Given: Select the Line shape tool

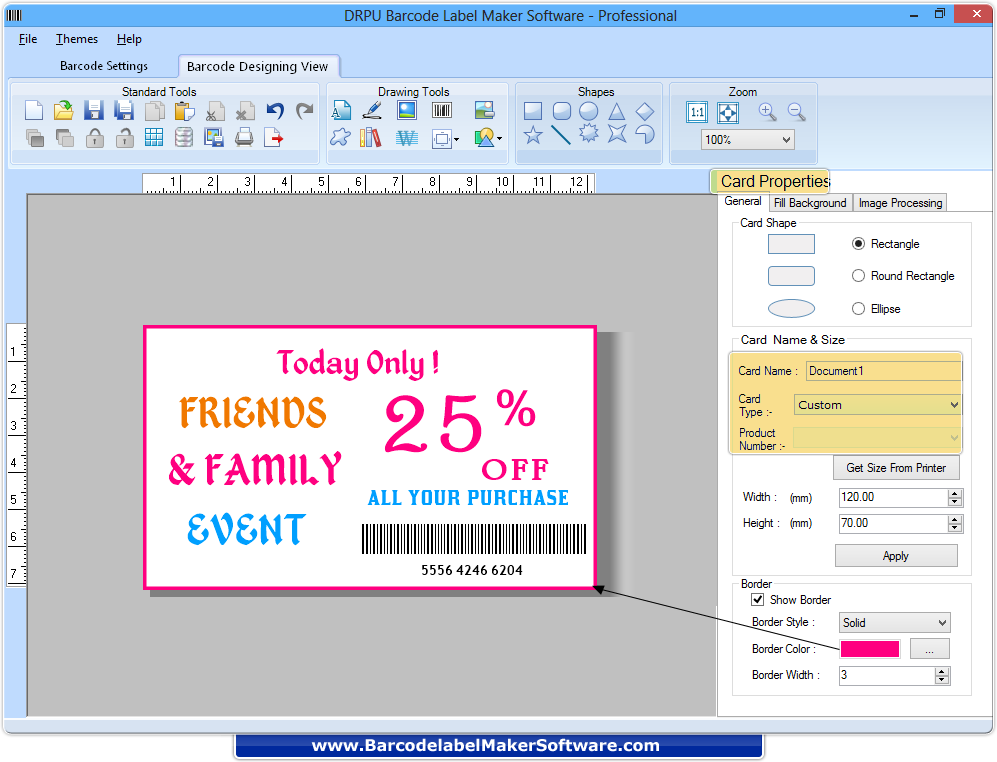Looking at the screenshot, I should [x=561, y=135].
